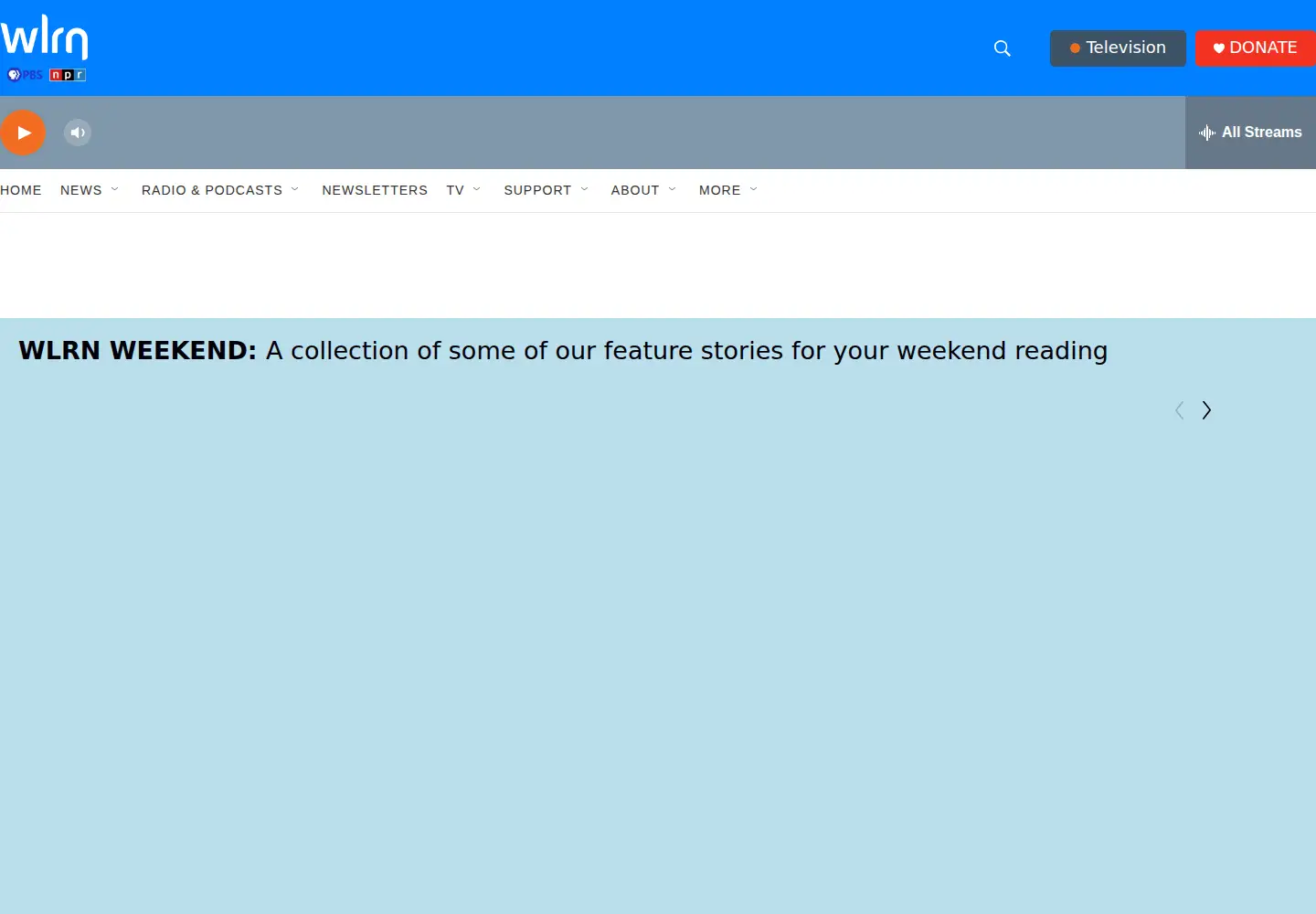The height and width of the screenshot is (914, 1316).
Task: Open the NEWS menu item
Action: [x=81, y=190]
